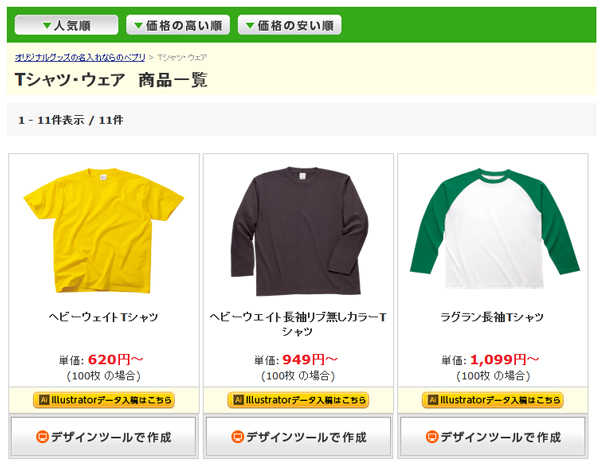600x469 pixels.
Task: Click the Ai icon under the raglan shirt
Action: (x=433, y=400)
